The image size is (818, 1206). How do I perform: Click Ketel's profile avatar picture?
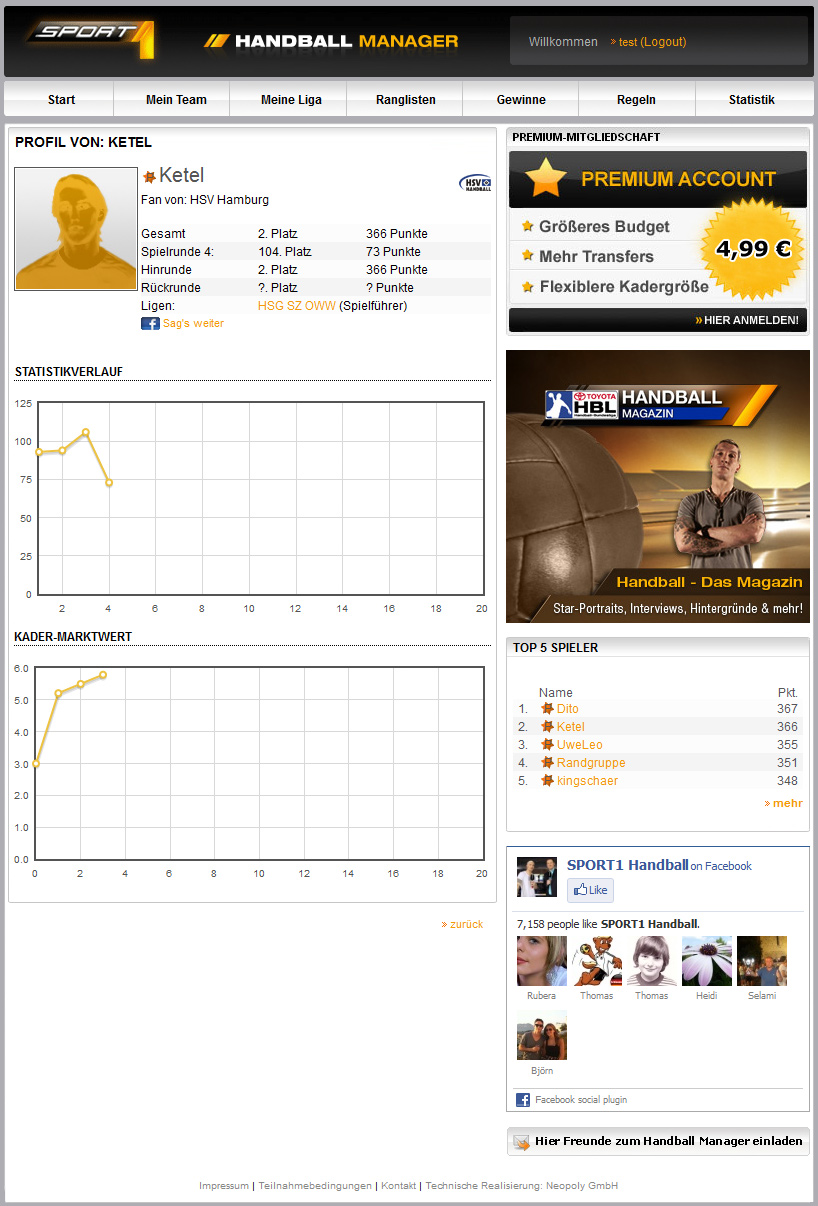(76, 229)
